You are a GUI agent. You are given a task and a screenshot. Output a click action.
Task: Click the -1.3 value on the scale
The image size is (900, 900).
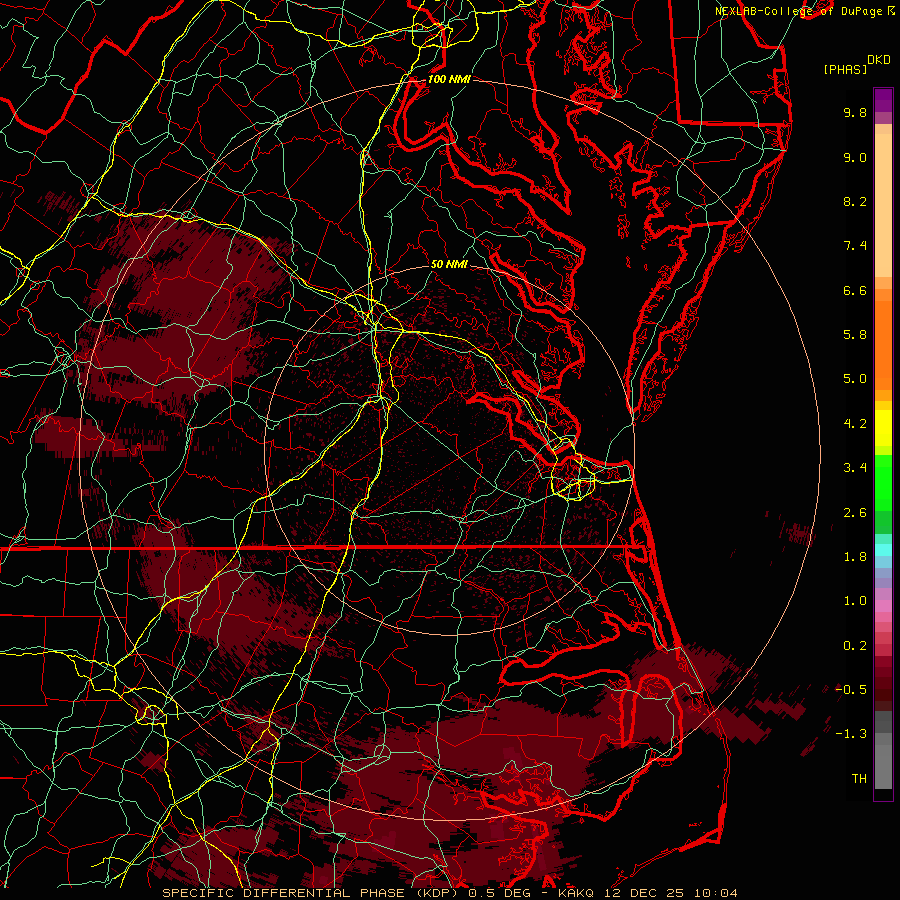point(851,734)
